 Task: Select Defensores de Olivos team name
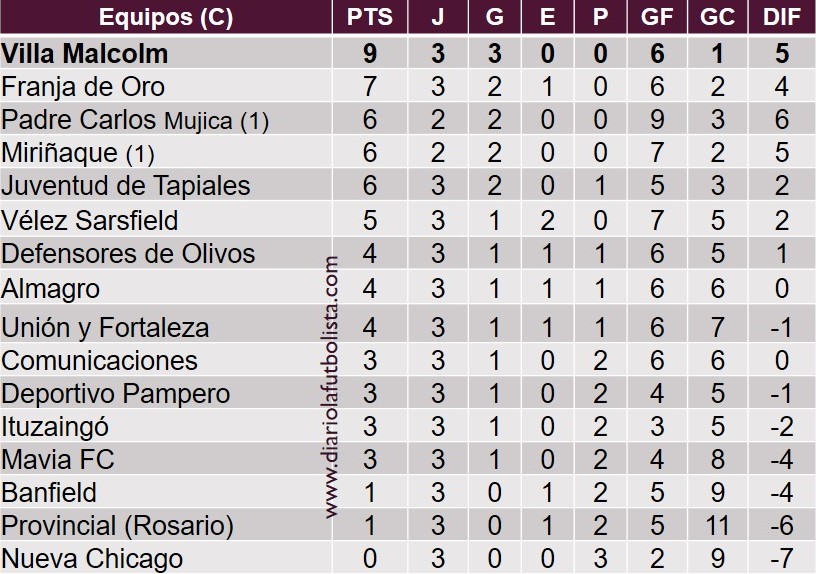click(x=128, y=254)
